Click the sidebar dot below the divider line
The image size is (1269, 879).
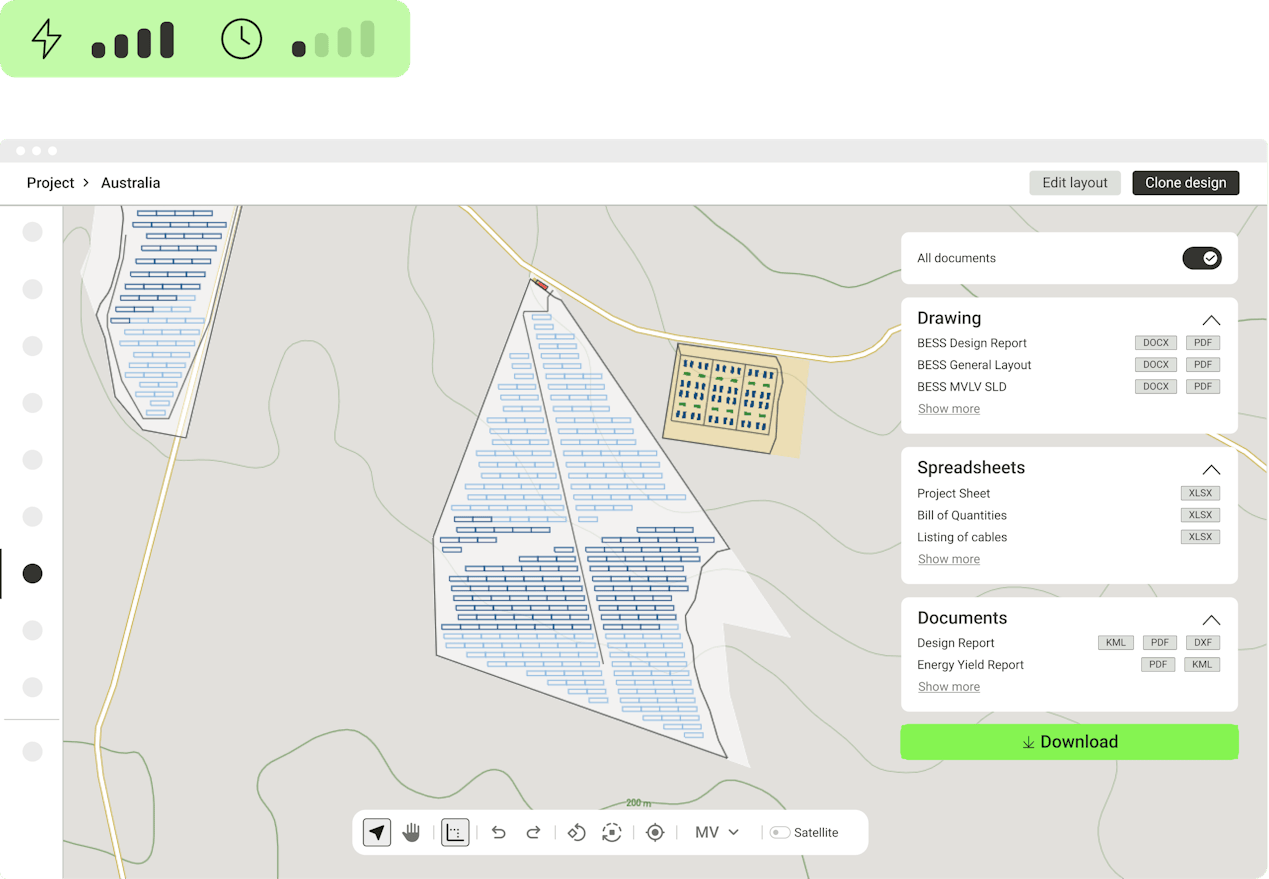pyautogui.click(x=33, y=751)
